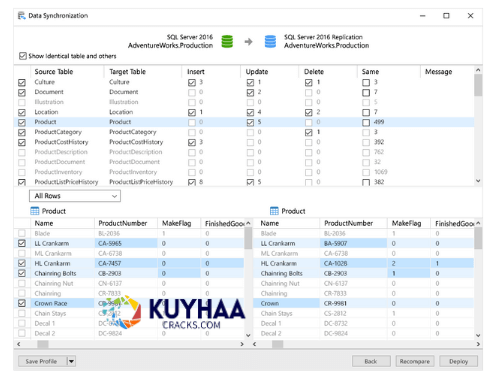Click the CA-1028 product number cell
The height and width of the screenshot is (382, 494).
353,263
